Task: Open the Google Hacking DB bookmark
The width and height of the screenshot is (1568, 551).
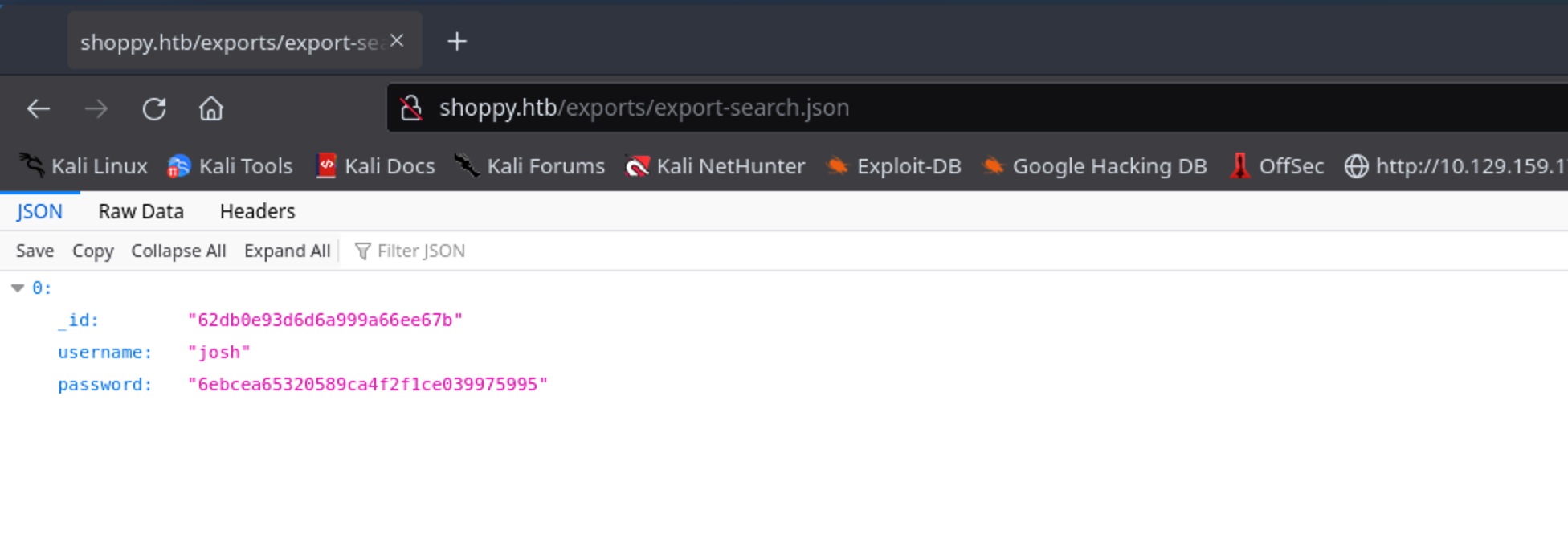Action: (1094, 166)
